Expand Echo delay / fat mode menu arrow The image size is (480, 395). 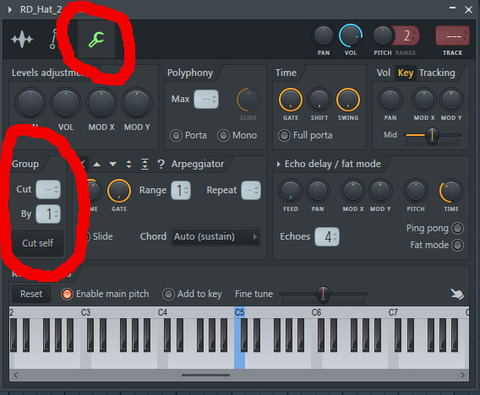coord(278,164)
